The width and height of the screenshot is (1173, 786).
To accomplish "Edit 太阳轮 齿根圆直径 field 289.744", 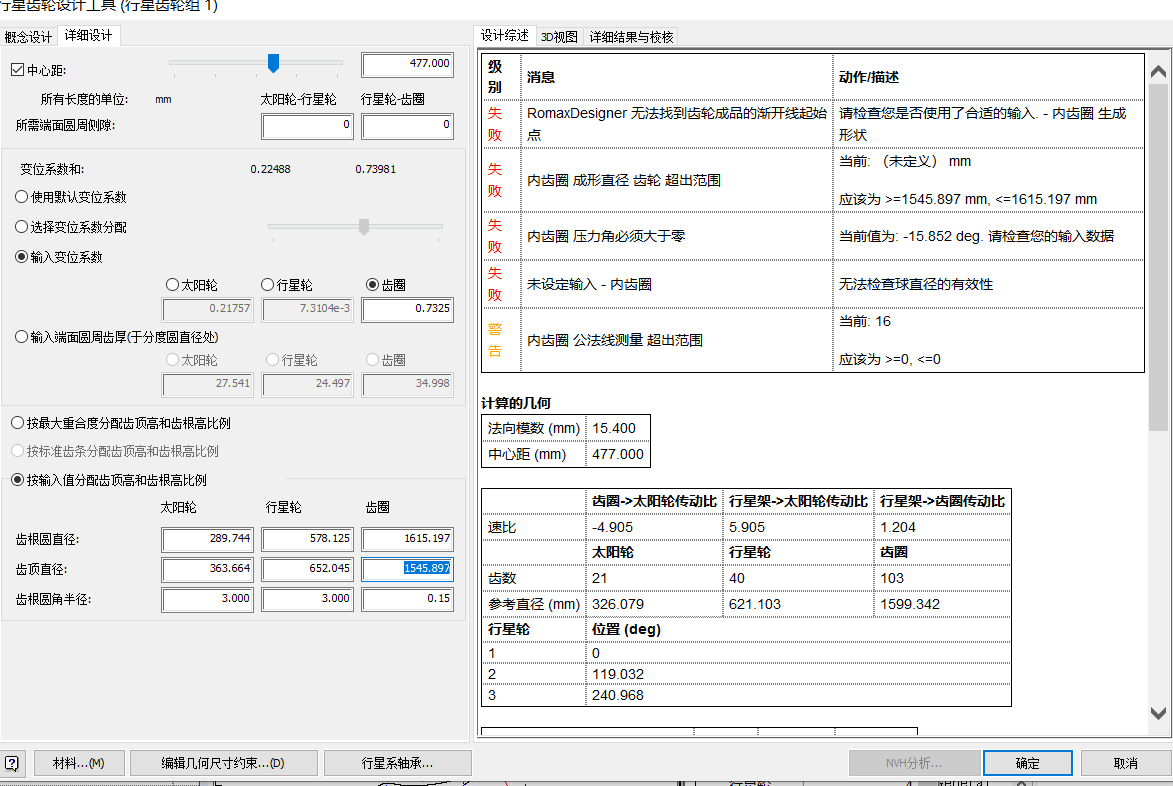I will pos(208,539).
